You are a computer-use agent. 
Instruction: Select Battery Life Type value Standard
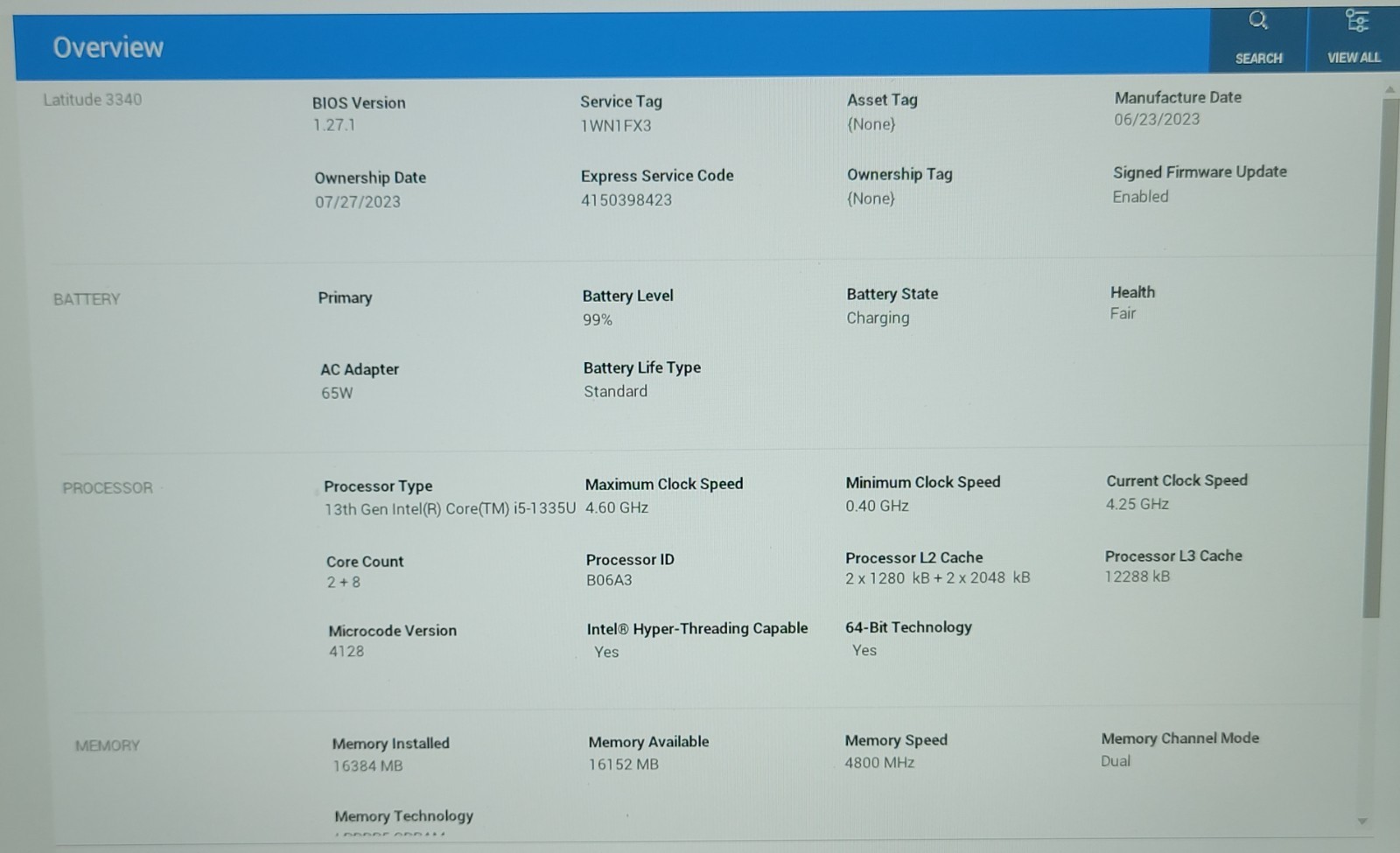click(616, 392)
